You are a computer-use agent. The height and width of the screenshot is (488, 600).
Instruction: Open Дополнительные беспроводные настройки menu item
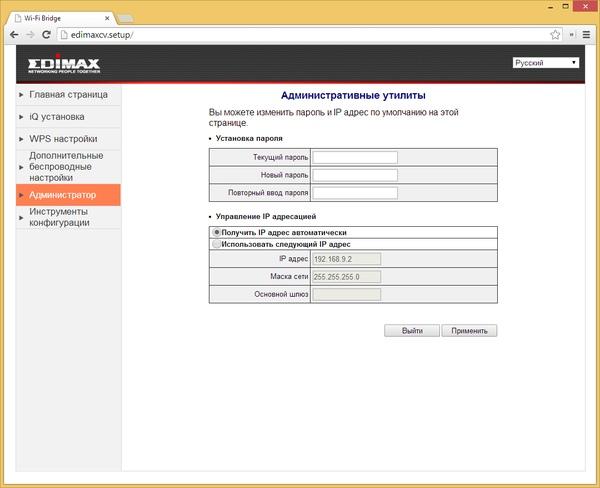pyautogui.click(x=68, y=167)
